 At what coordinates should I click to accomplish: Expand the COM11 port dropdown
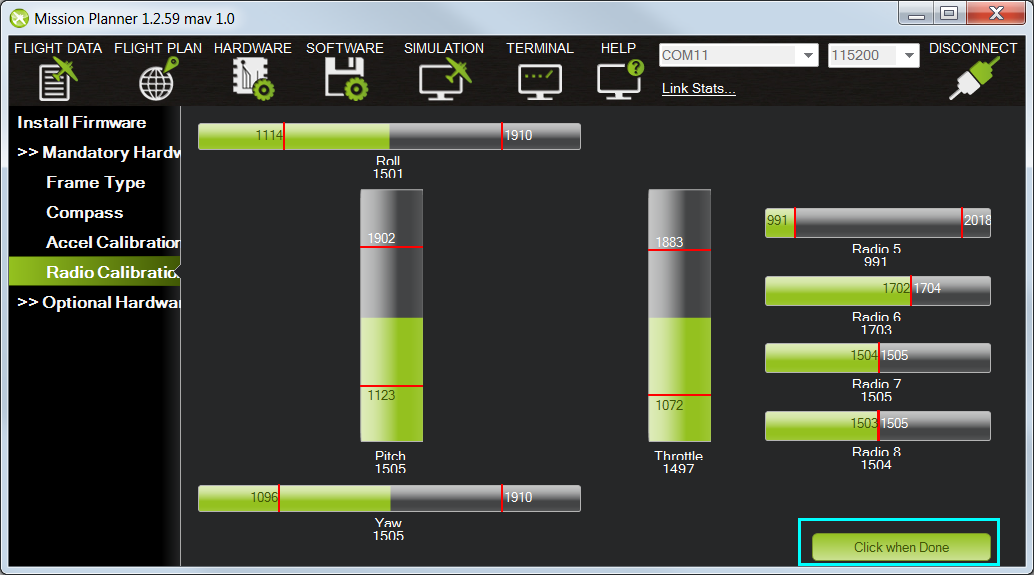tap(808, 56)
